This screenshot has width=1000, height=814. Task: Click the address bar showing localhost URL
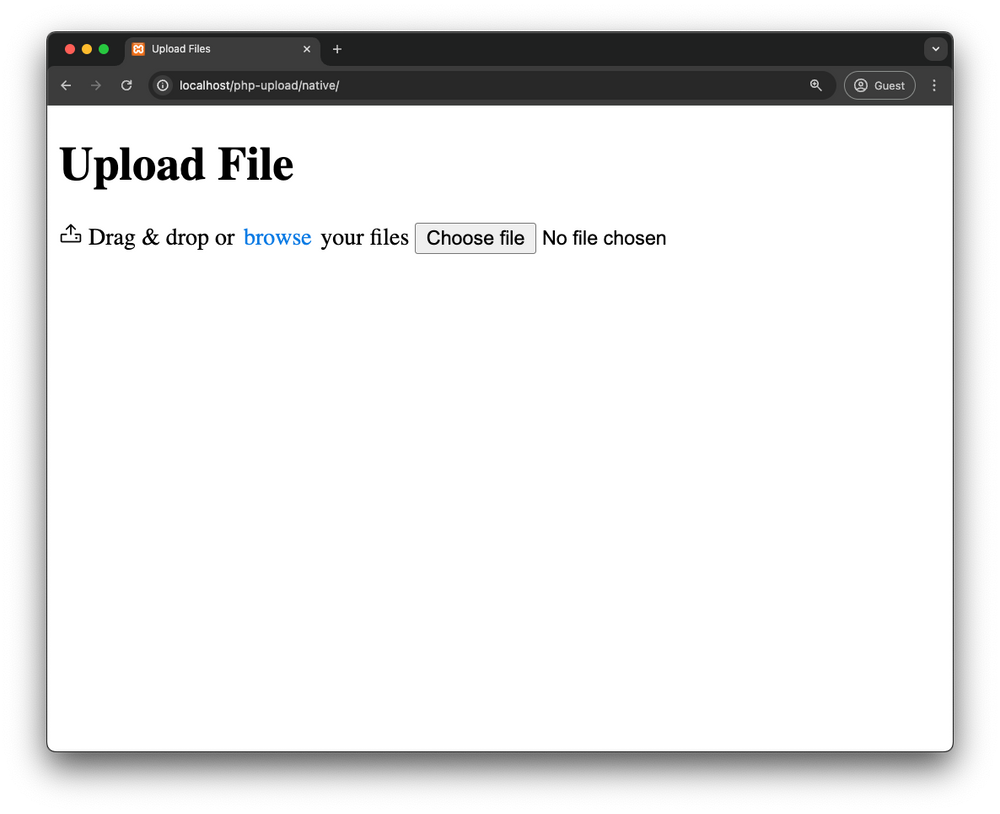click(300, 85)
